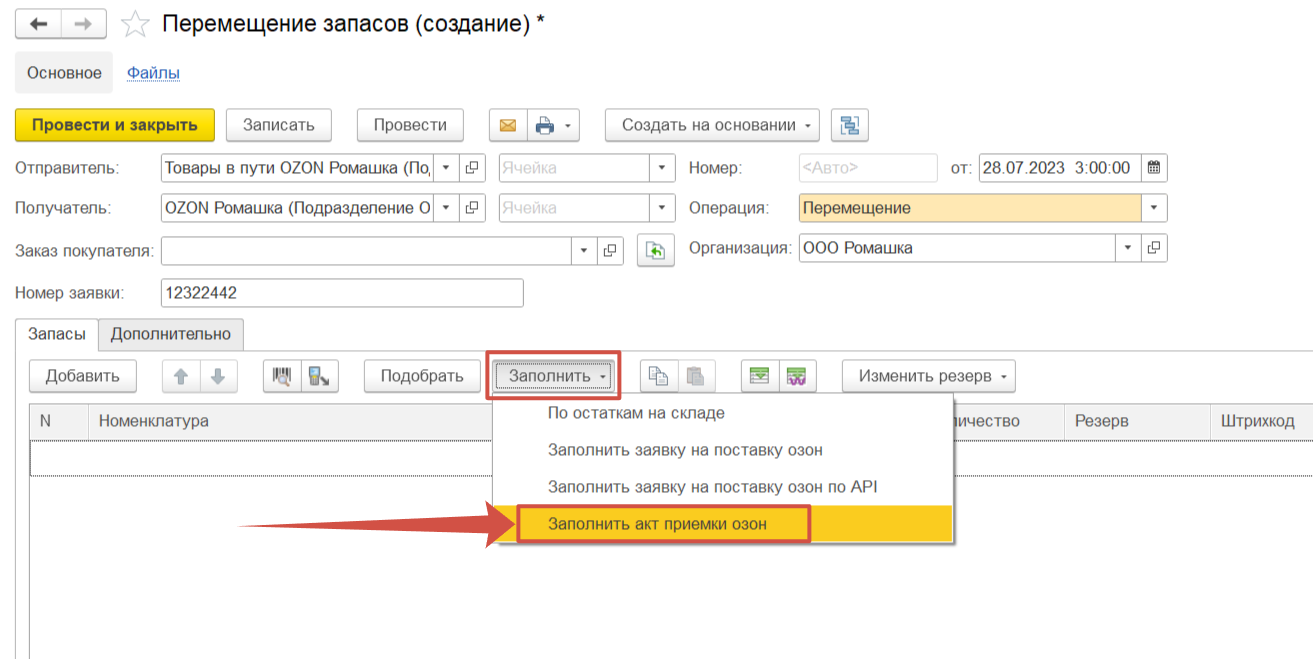Click the back navigation arrow
Screen dimensions: 1313x659
[39, 23]
